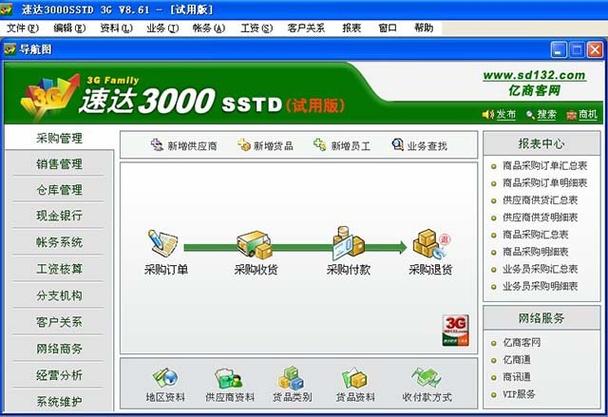Open 商品采购汇总表 report
Screen dimensions: 608x417
pos(535,234)
